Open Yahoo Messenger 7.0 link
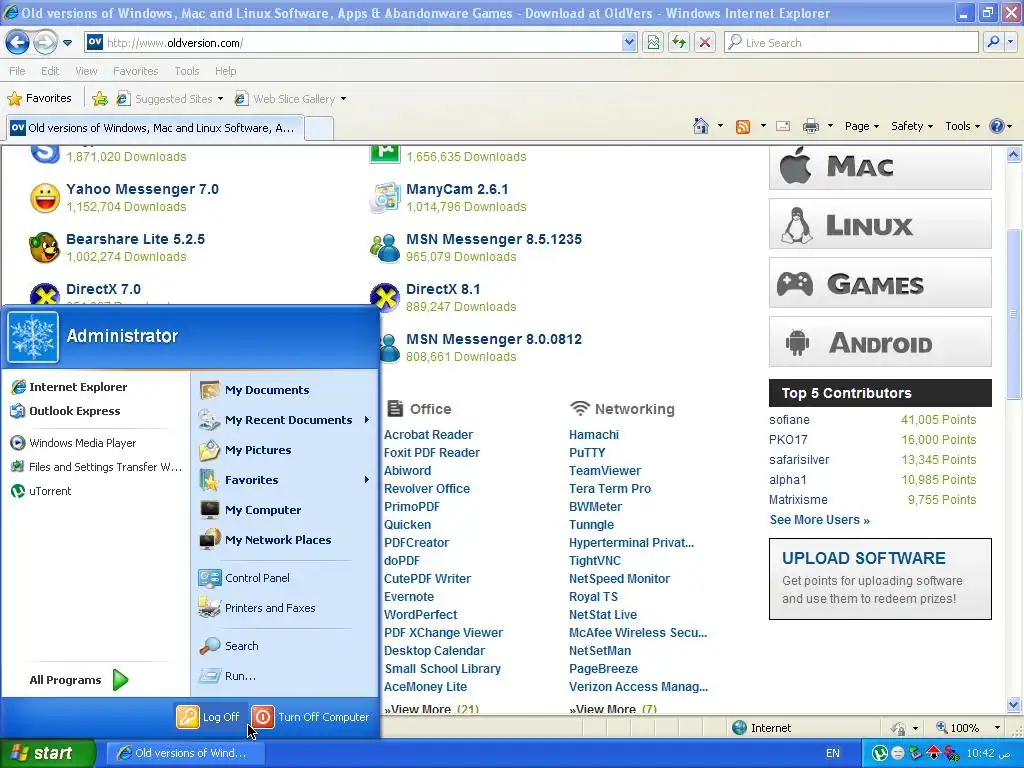This screenshot has width=1024, height=768. [x=142, y=189]
